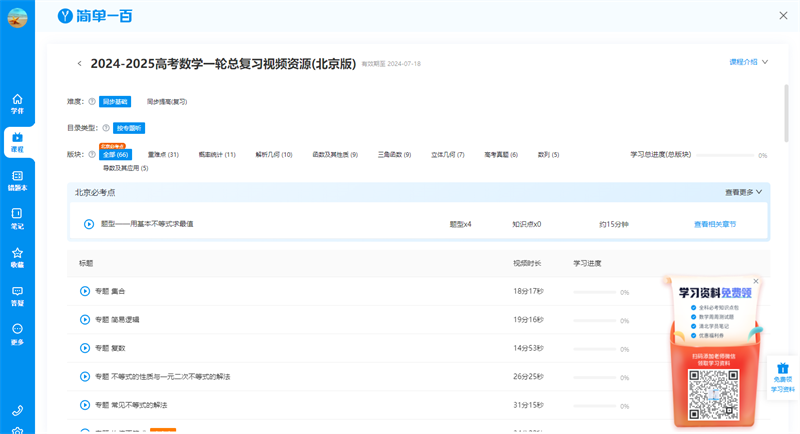
Task: Switch to the 重难点 (31) section
Action: [163, 155]
